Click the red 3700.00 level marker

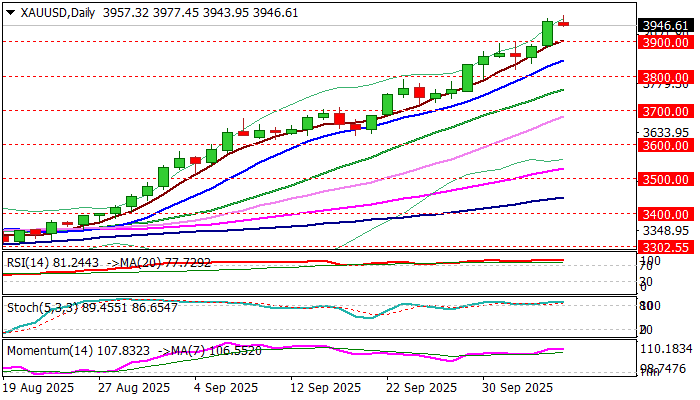tap(666, 111)
